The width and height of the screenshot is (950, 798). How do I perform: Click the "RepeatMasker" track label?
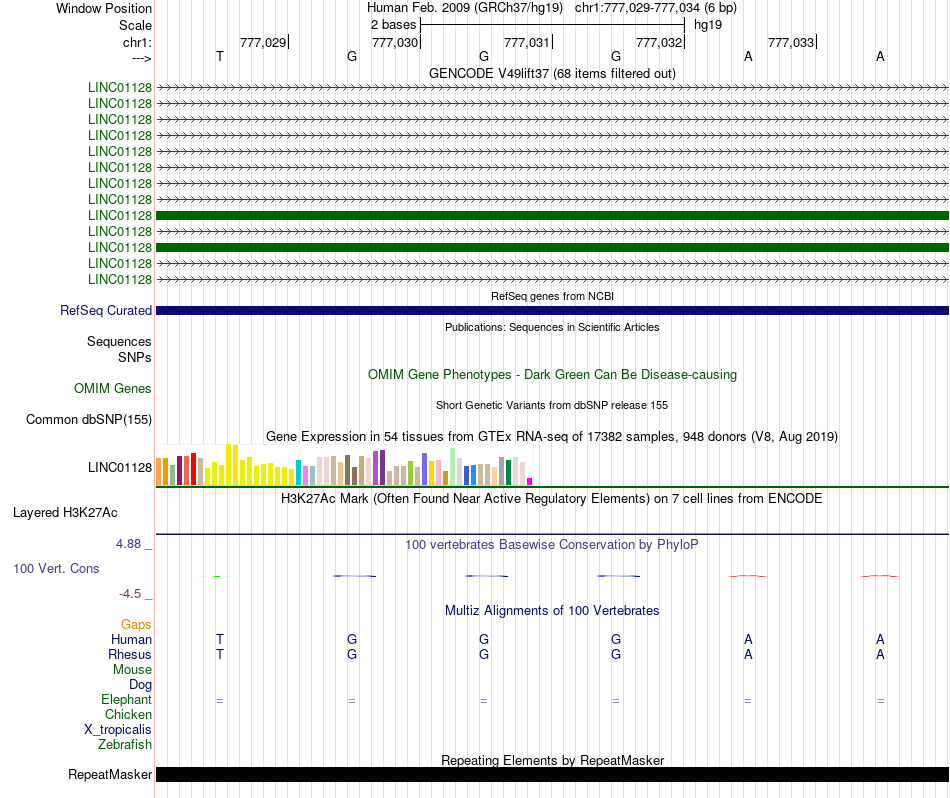click(110, 774)
